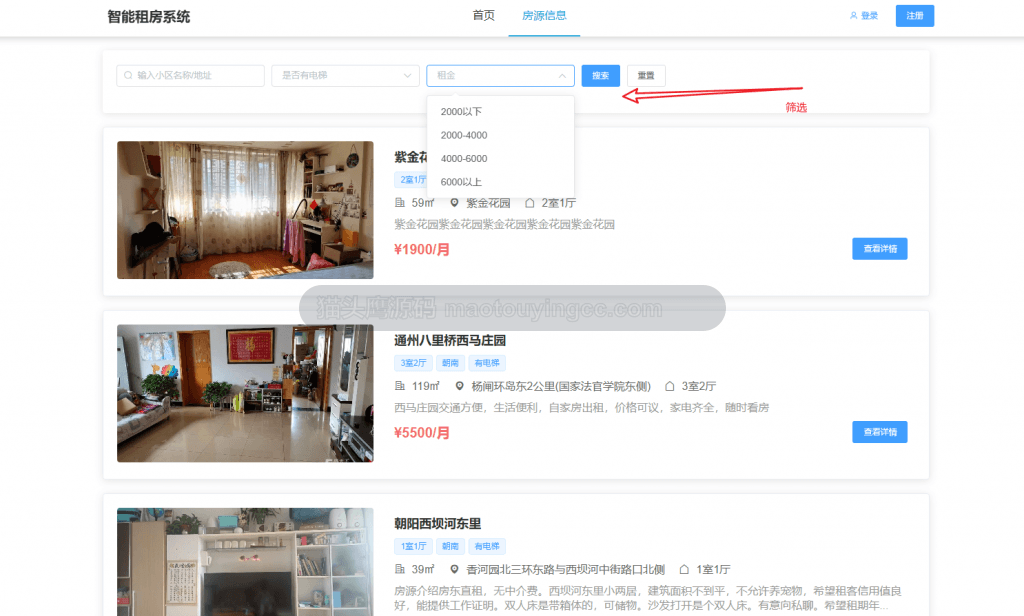Open the 朝阳西坝河东里 listing photo
1024x616 pixels.
(245, 562)
